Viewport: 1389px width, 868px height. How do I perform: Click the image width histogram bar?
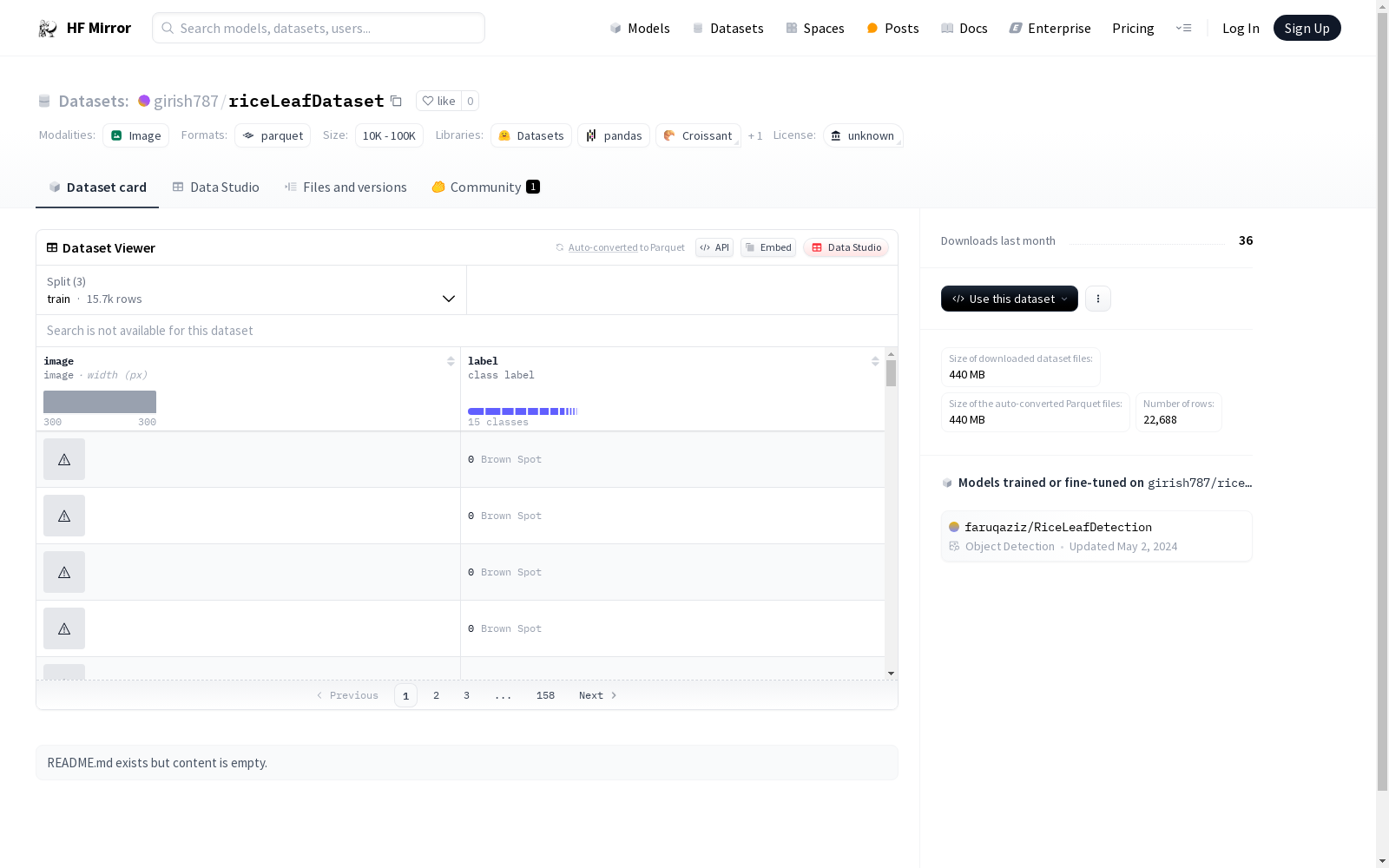coord(100,402)
